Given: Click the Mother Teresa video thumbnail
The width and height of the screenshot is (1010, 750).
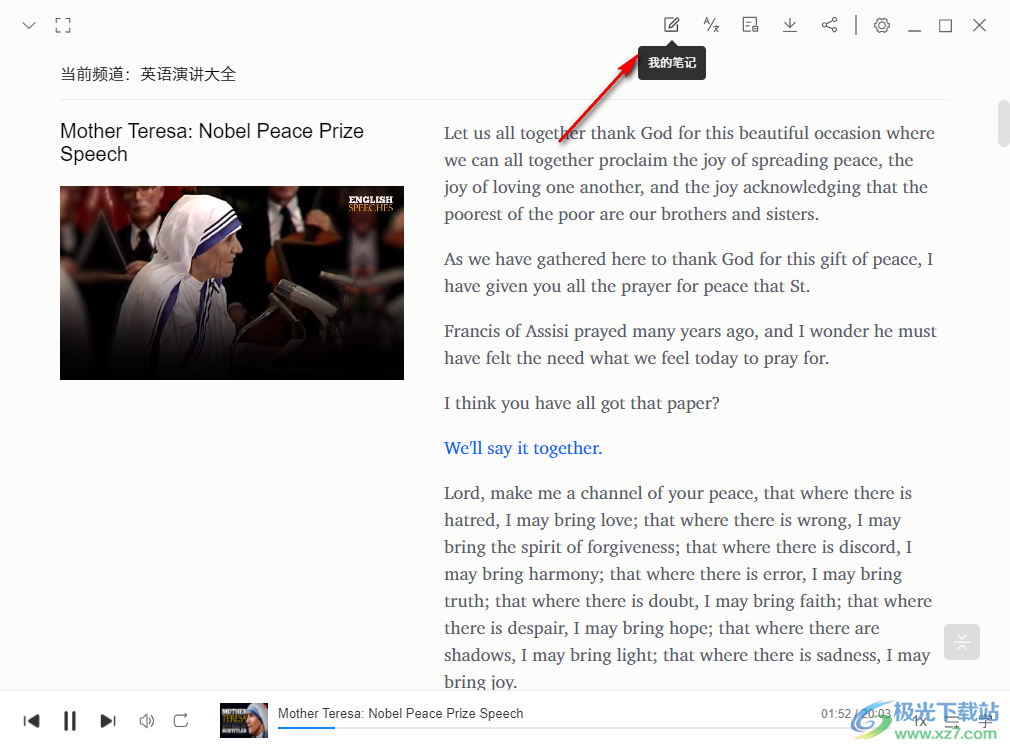Looking at the screenshot, I should 232,283.
